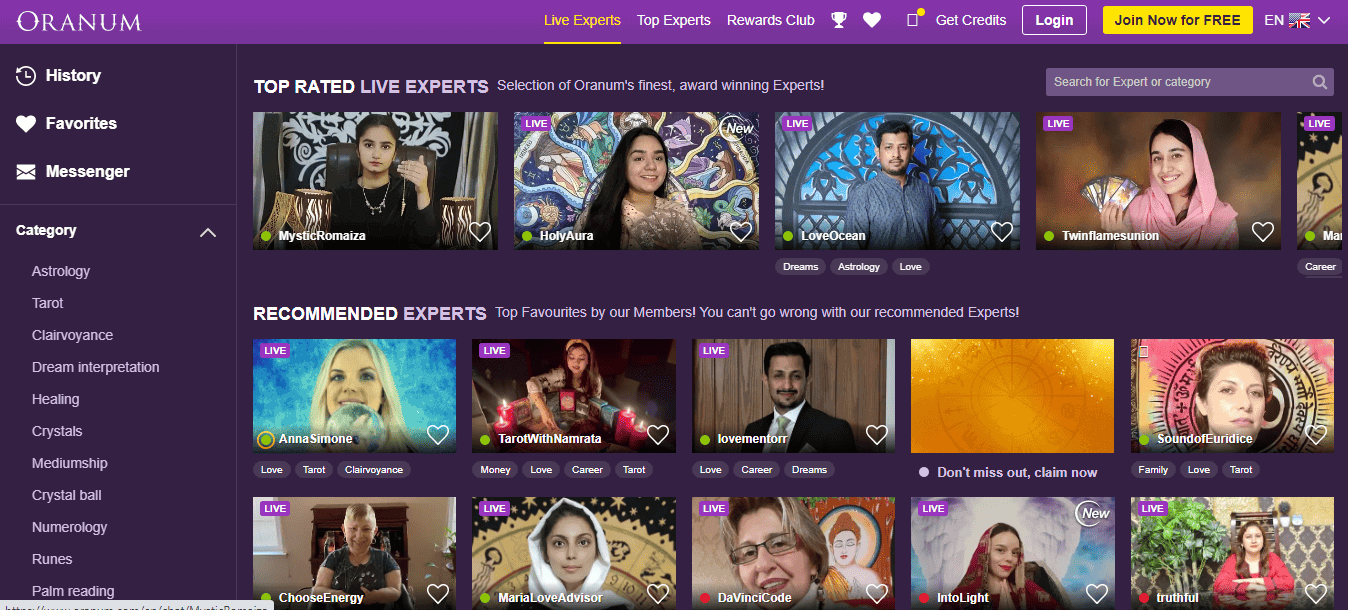The image size is (1348, 610).
Task: Click Money tag under TarotWithNamrata
Action: [x=495, y=469]
